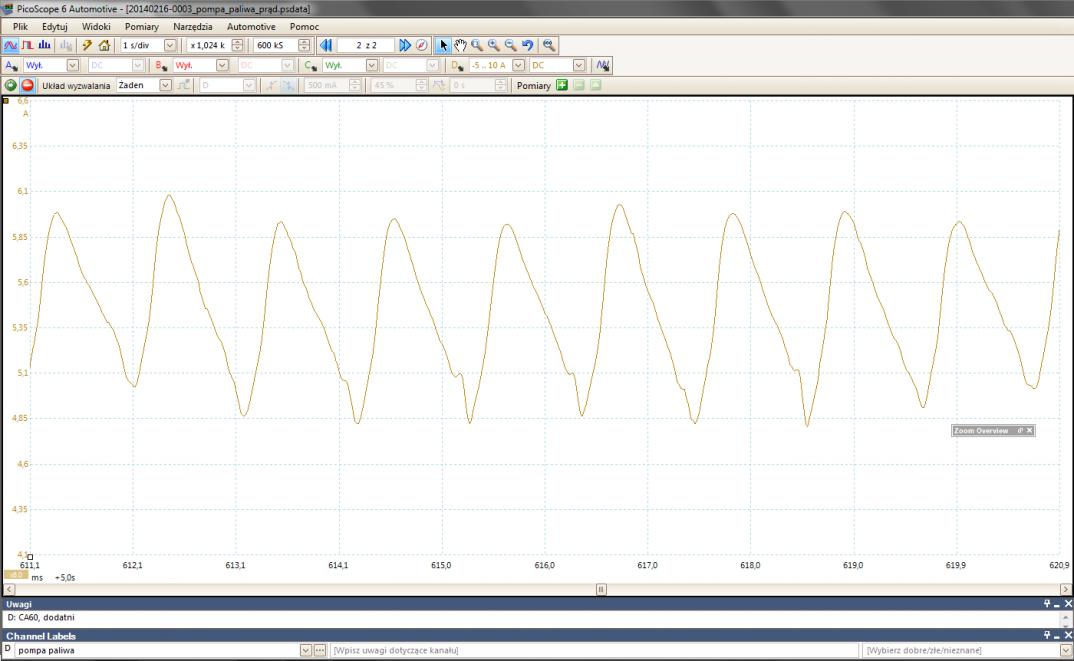The height and width of the screenshot is (661, 1074).
Task: Stop capturing with red stop button
Action: pos(28,85)
